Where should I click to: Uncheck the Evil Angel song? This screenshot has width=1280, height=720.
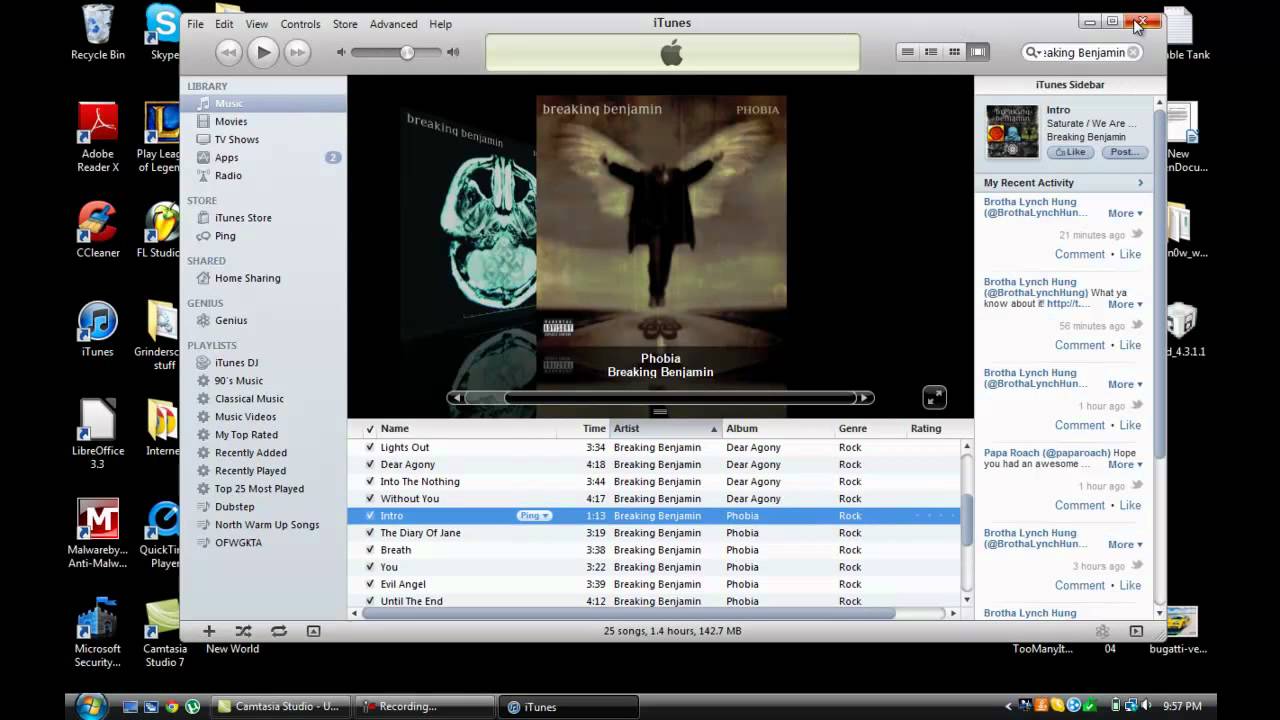coord(370,583)
